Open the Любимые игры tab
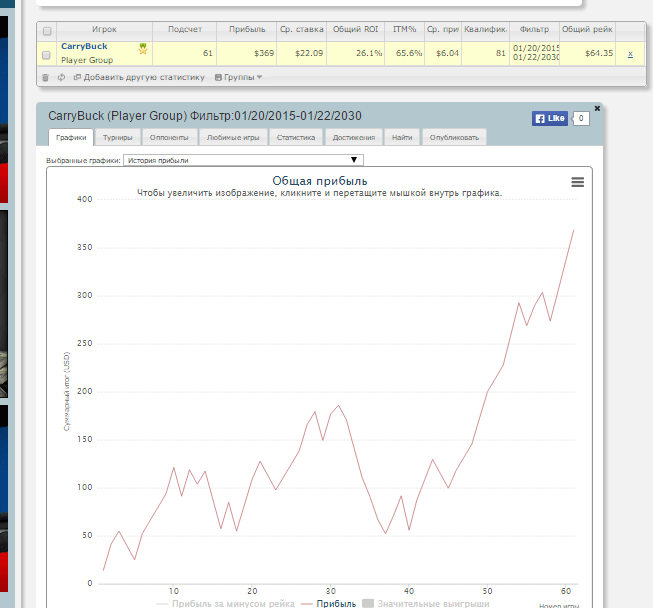Image resolution: width=653 pixels, height=608 pixels. pyautogui.click(x=233, y=137)
